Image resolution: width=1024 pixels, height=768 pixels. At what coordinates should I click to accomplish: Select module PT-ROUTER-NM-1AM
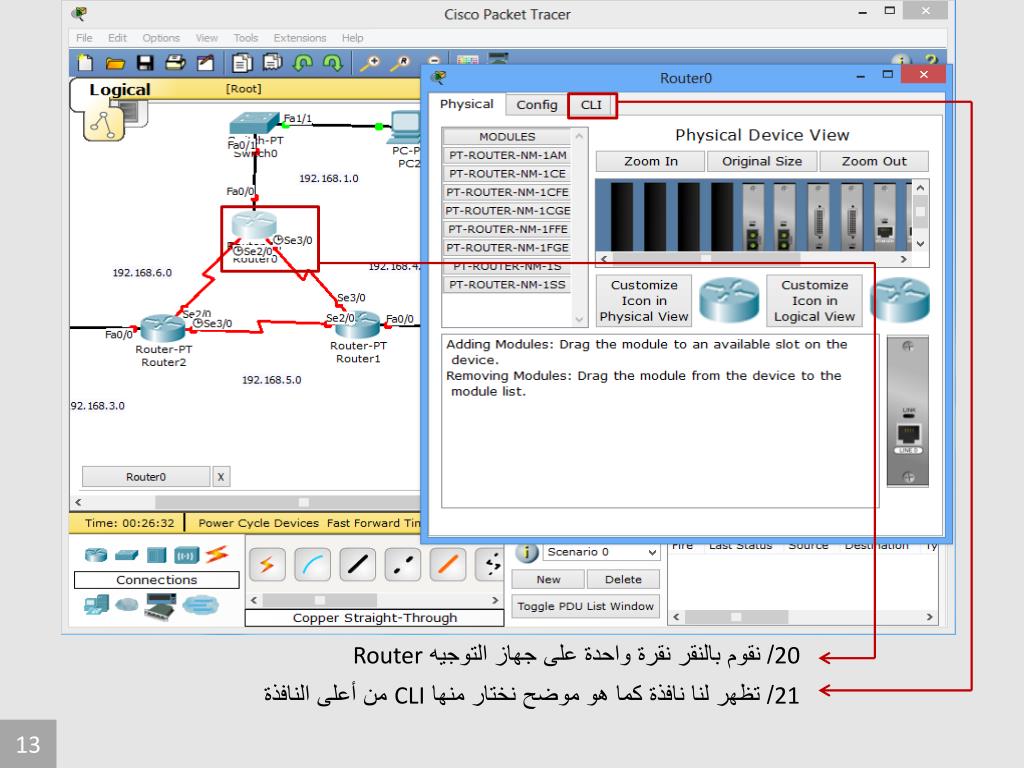(x=507, y=155)
